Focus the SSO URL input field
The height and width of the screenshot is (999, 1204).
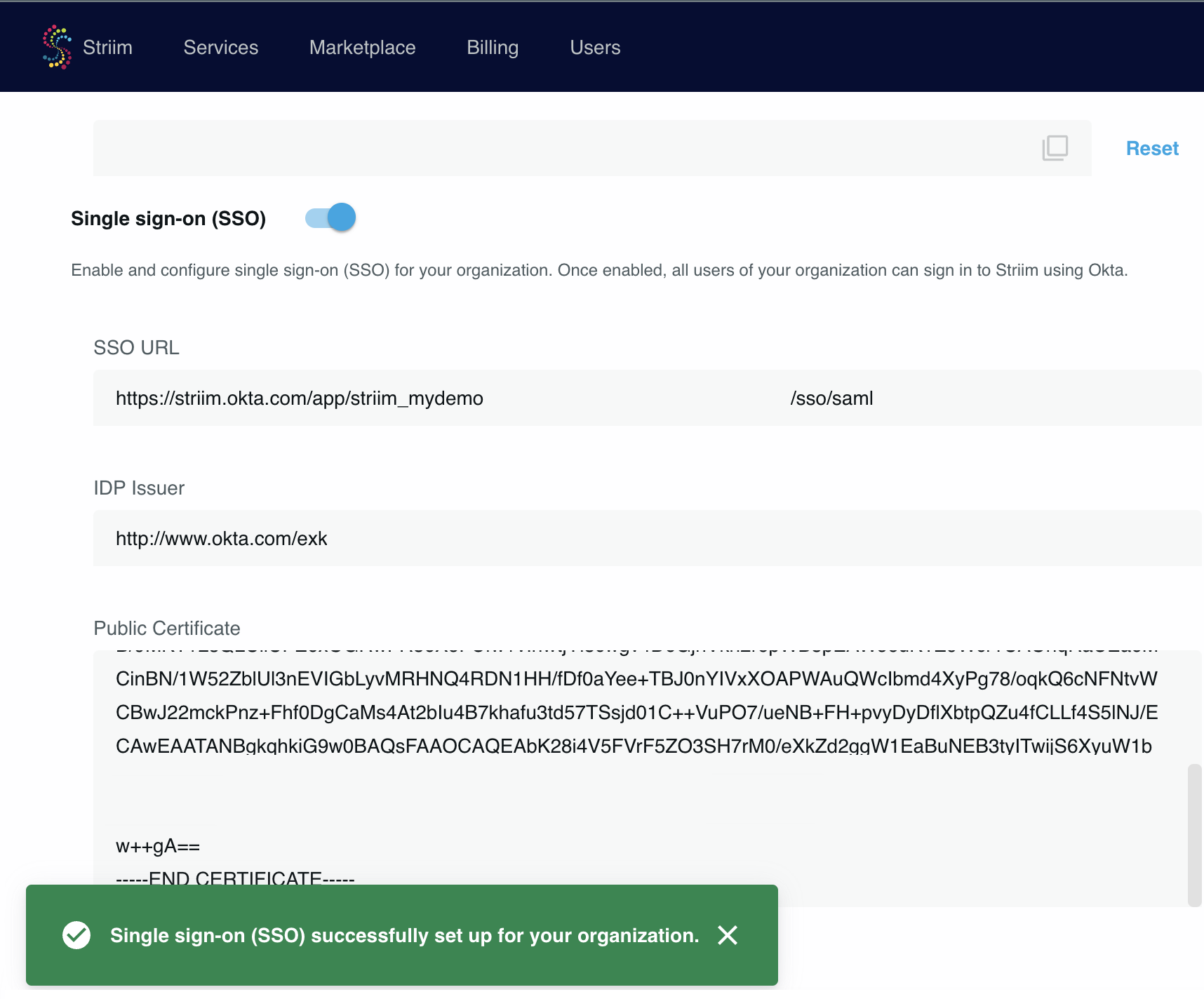point(631,398)
